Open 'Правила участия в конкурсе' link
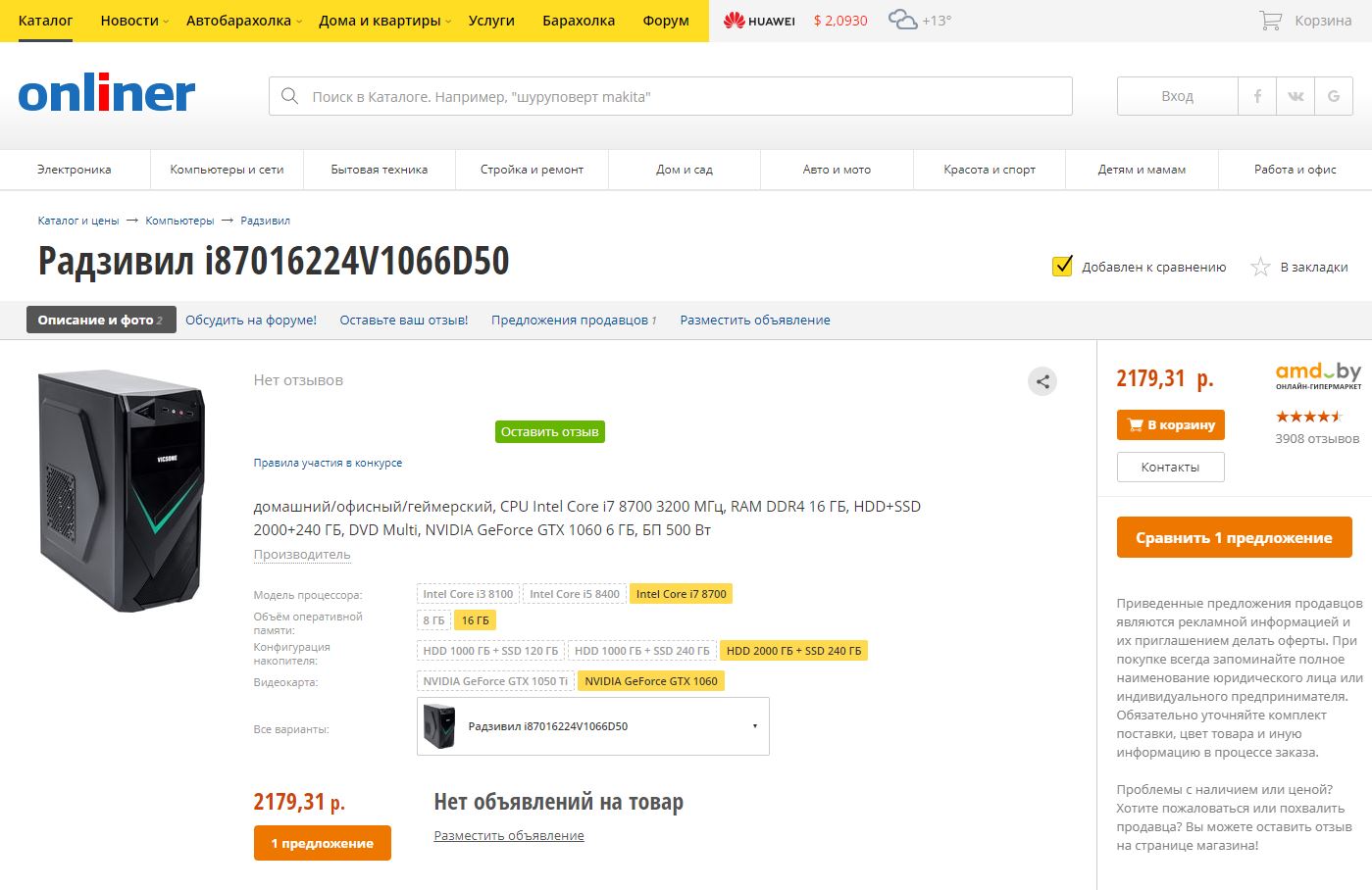The height and width of the screenshot is (890, 1372). pos(328,463)
